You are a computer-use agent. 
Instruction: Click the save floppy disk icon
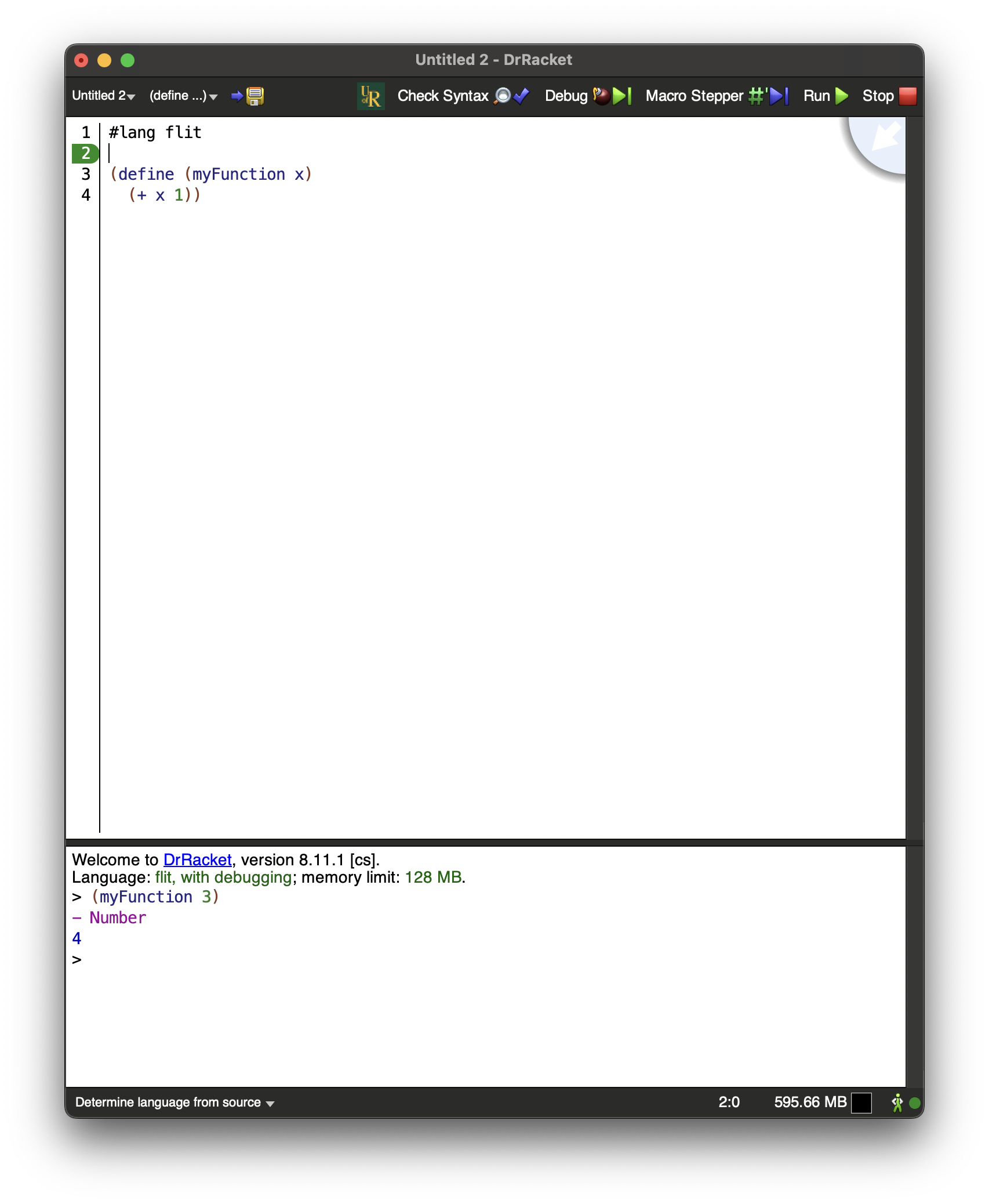[x=254, y=96]
